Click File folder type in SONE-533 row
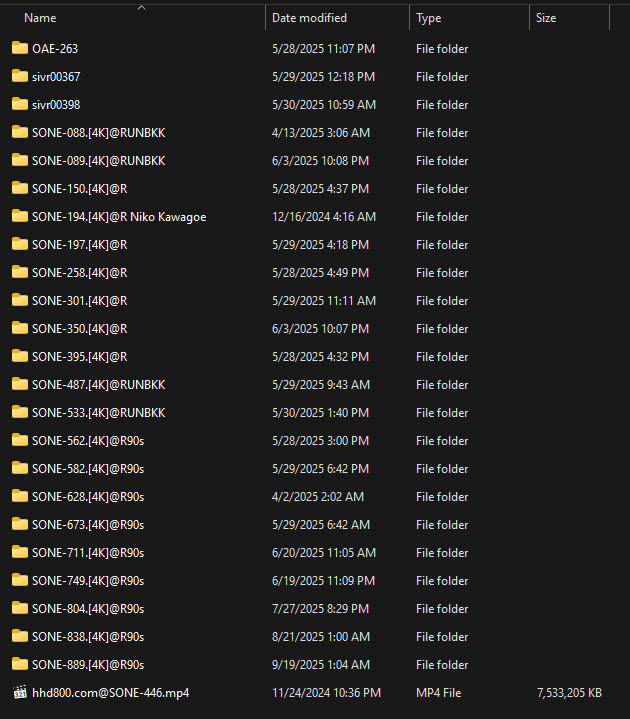The width and height of the screenshot is (630, 719). tap(442, 413)
